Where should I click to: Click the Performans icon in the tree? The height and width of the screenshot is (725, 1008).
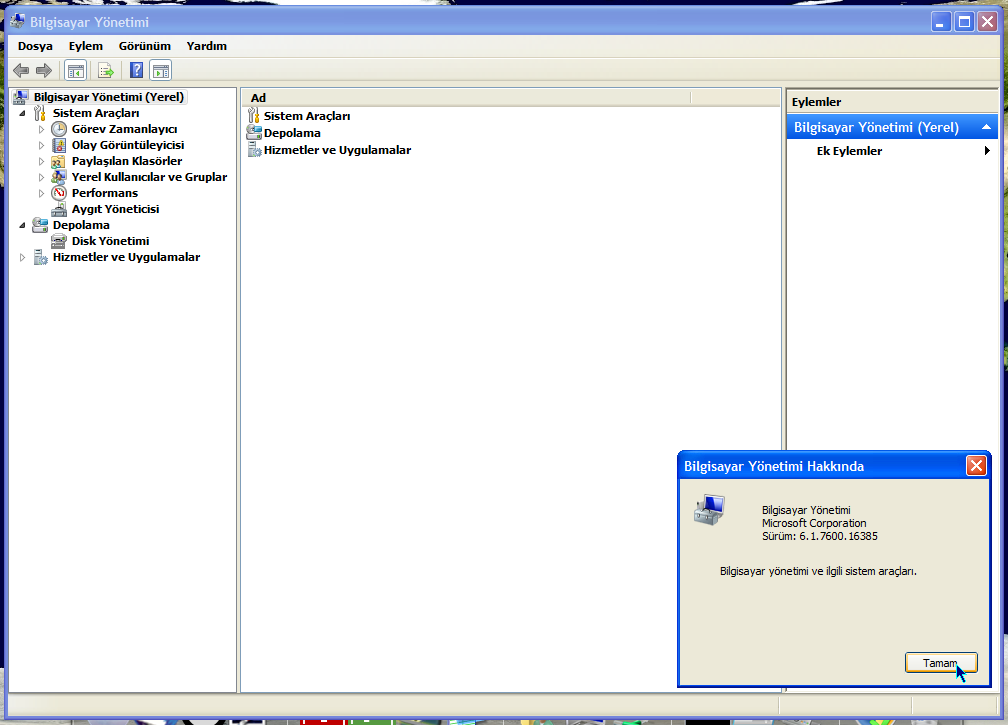pyautogui.click(x=59, y=193)
